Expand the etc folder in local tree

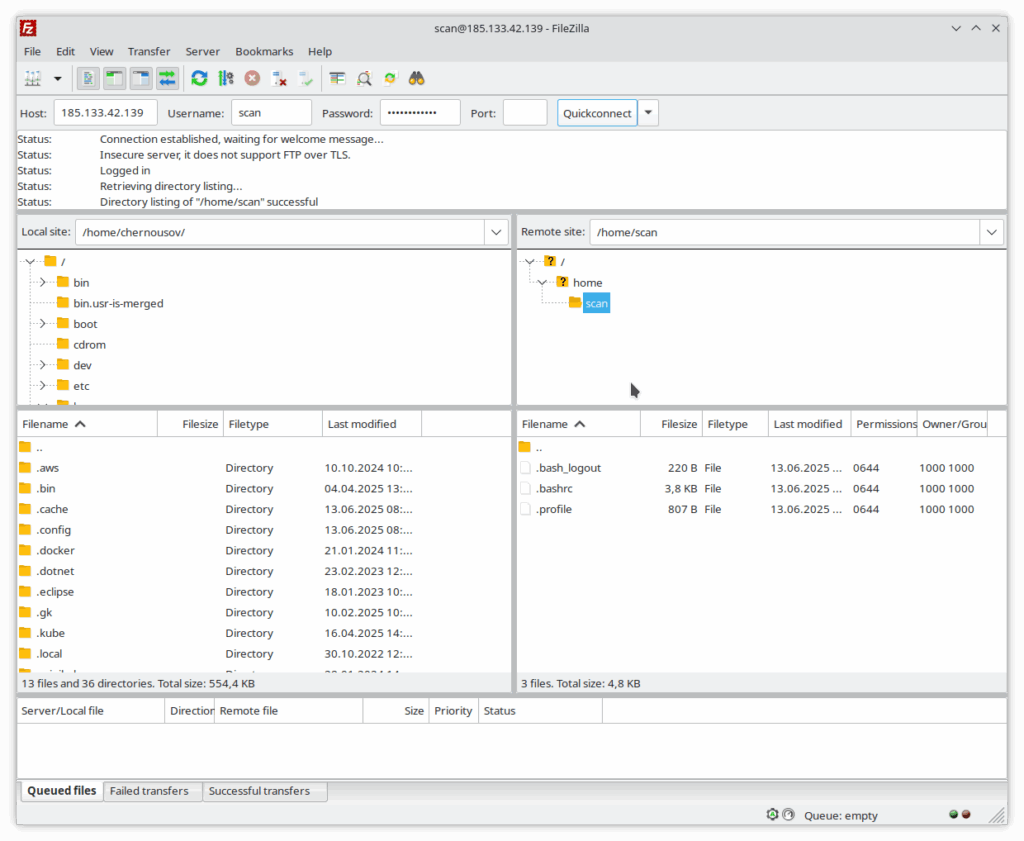(x=43, y=386)
